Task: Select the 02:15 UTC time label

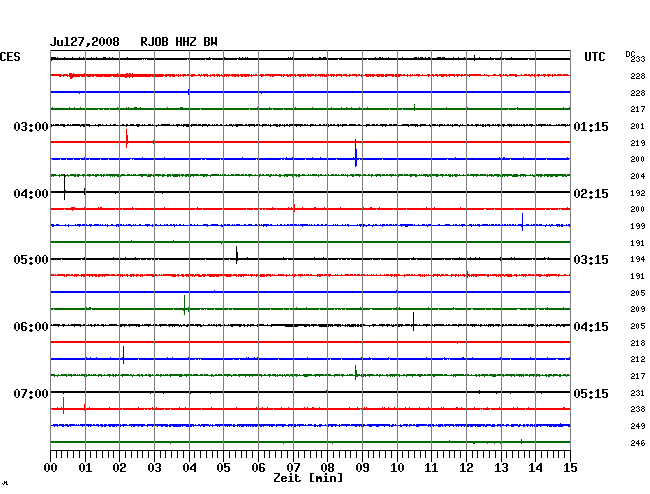Action: point(591,194)
